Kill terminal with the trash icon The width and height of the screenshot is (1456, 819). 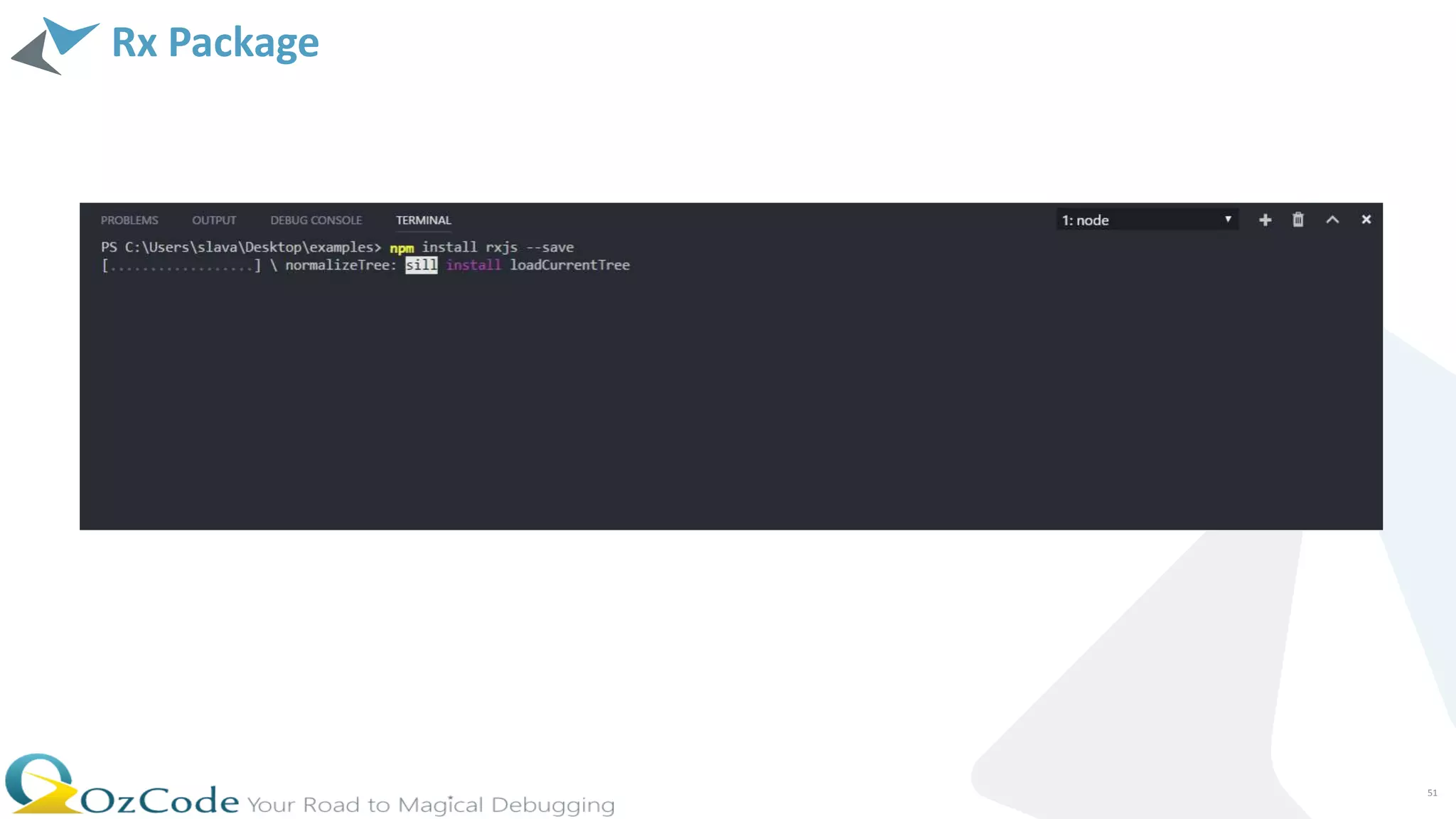tap(1298, 220)
